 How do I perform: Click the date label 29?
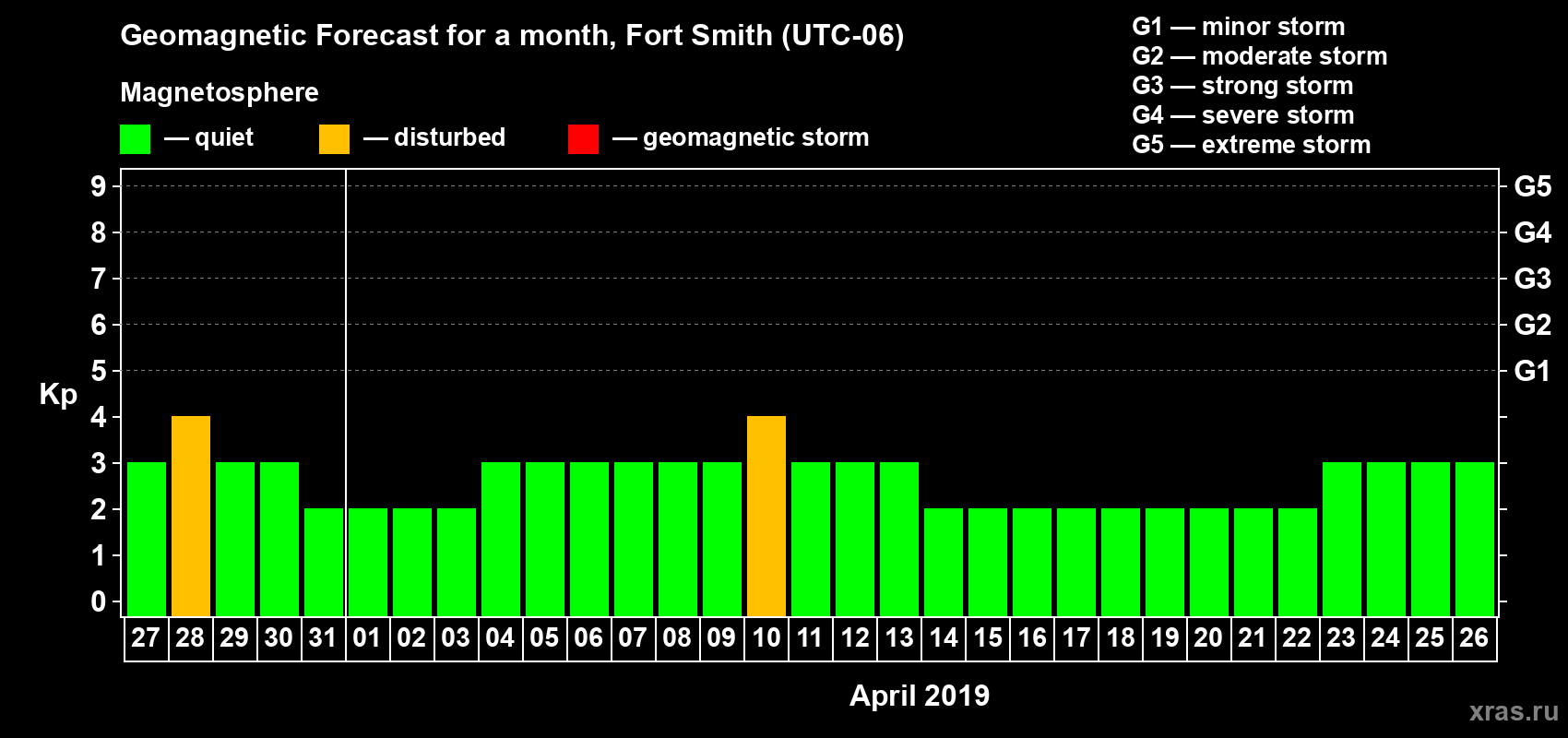[234, 638]
